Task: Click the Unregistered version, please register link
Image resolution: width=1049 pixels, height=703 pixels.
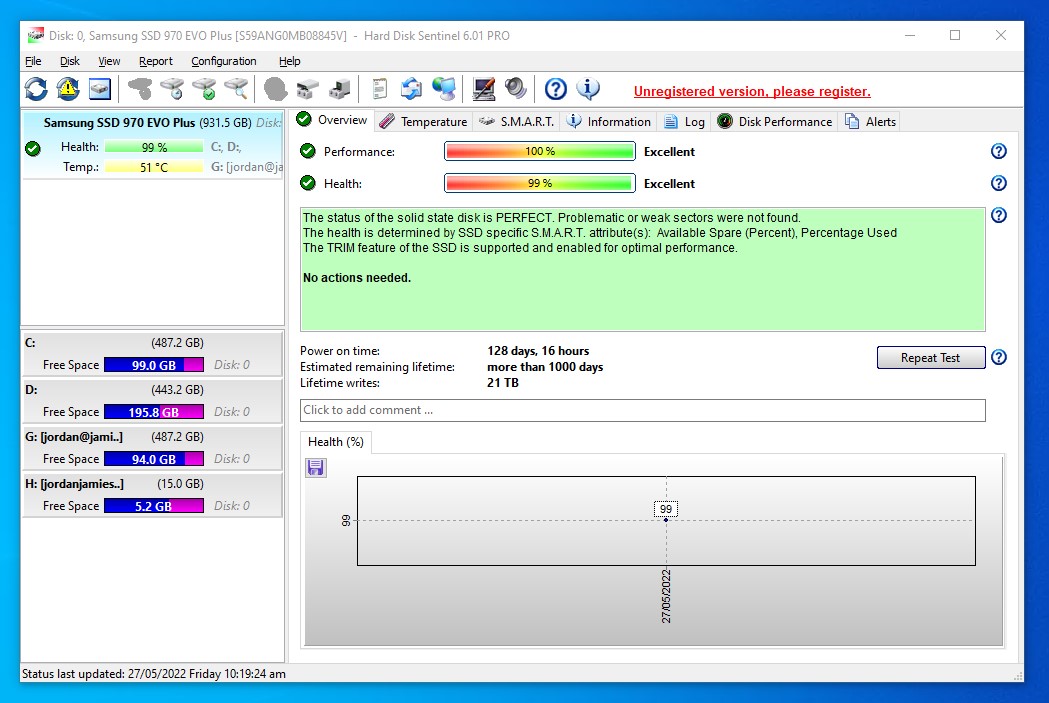Action: click(752, 92)
